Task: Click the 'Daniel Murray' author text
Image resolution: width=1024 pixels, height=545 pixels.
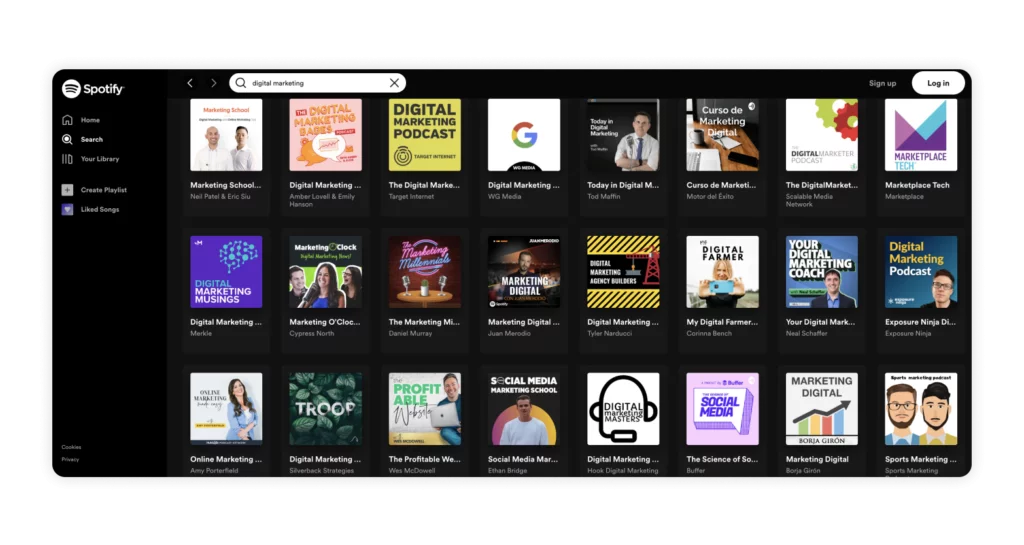Action: pyautogui.click(x=410, y=334)
